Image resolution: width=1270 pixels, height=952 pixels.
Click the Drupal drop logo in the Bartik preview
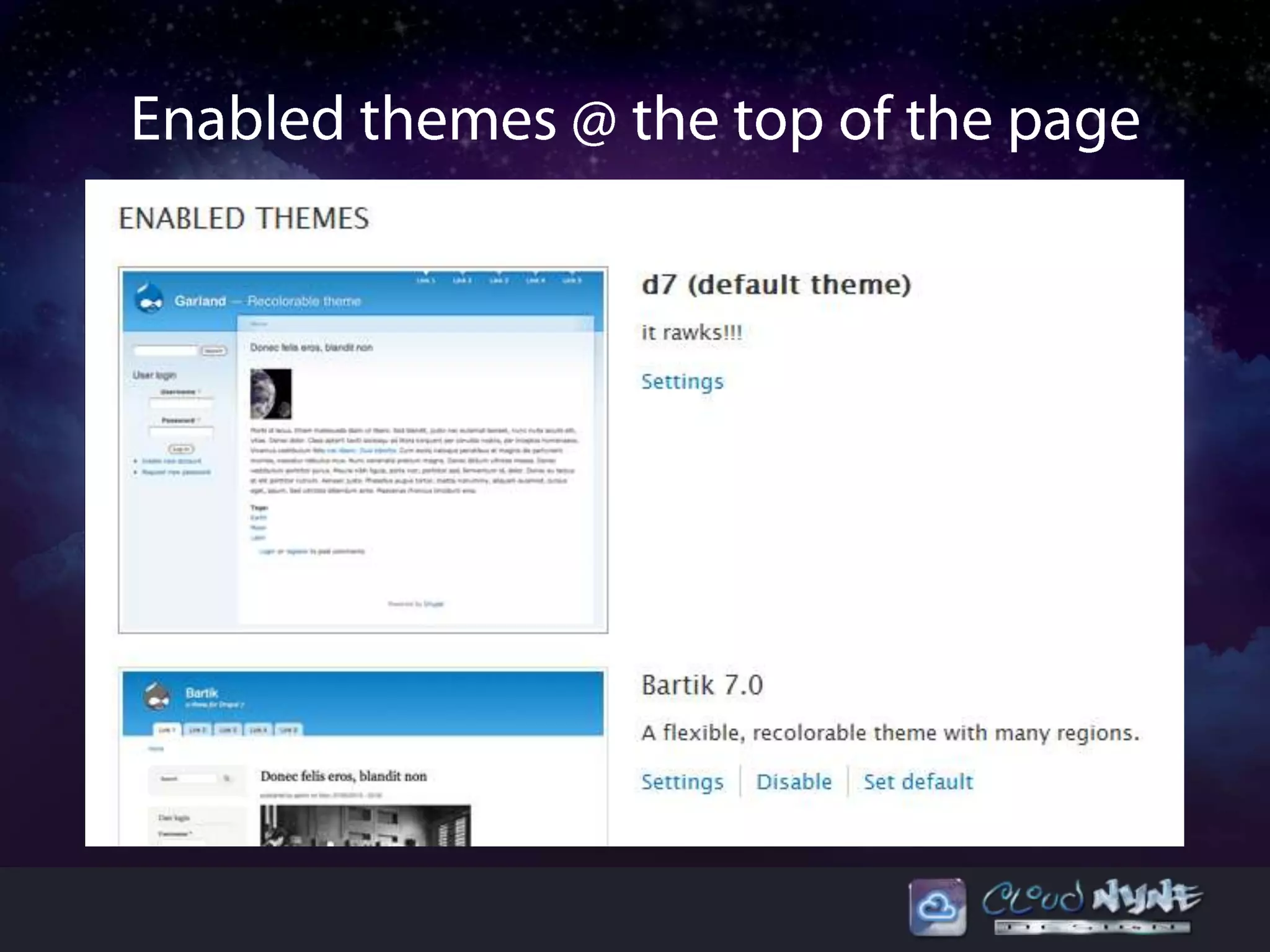157,697
